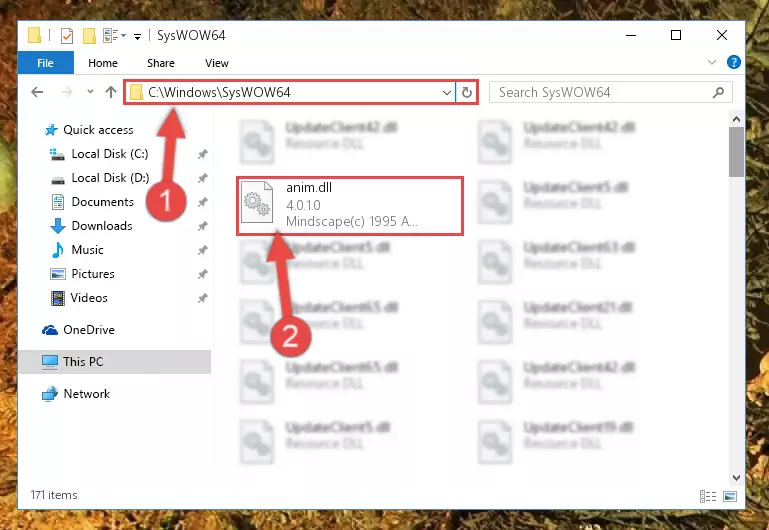Select the anim.dll file
The image size is (769, 530).
(x=350, y=206)
